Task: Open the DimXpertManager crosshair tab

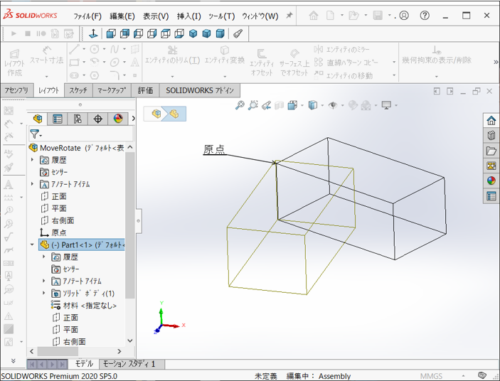Action: coord(98,119)
